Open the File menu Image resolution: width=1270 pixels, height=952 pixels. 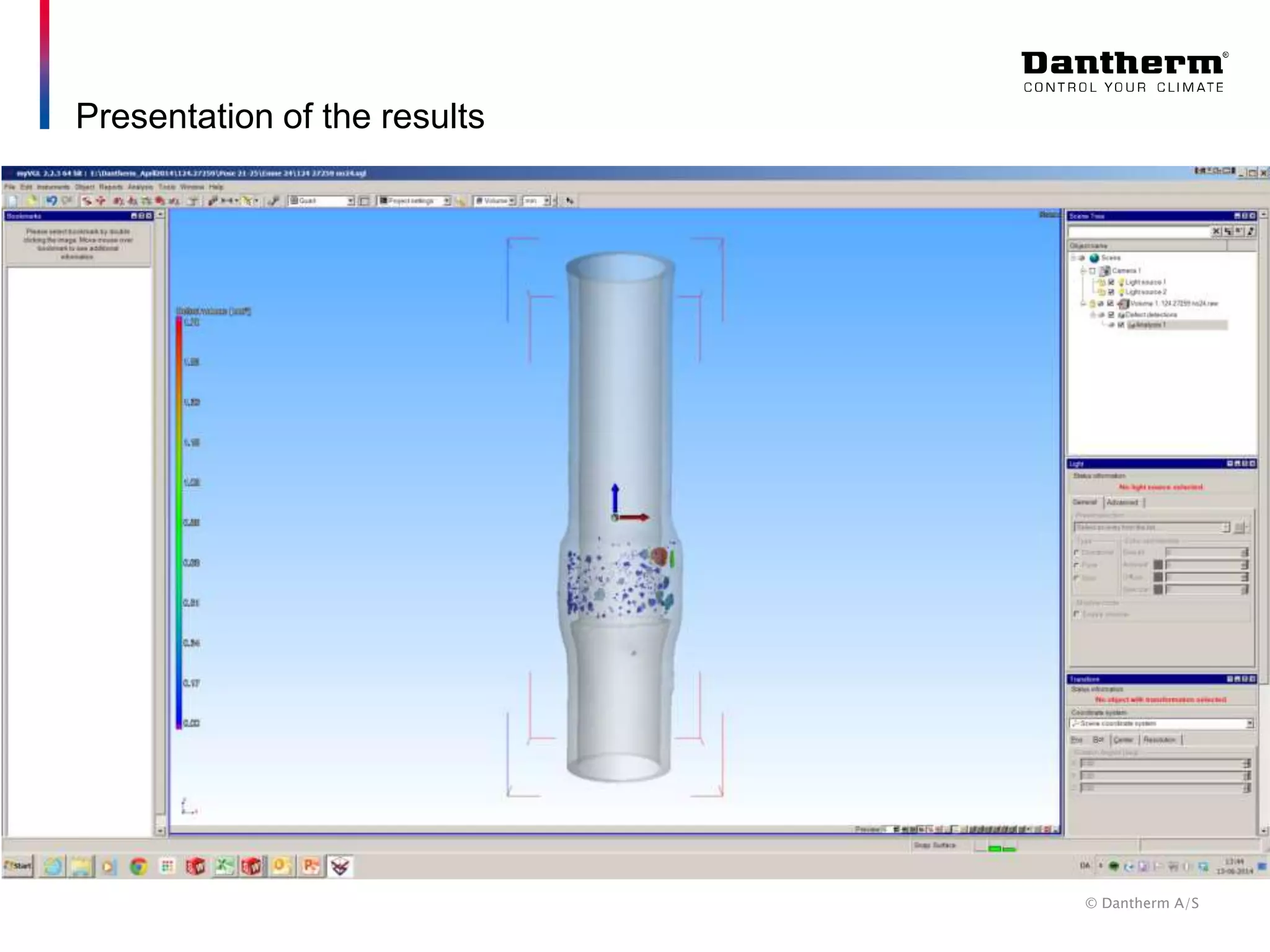[x=9, y=187]
